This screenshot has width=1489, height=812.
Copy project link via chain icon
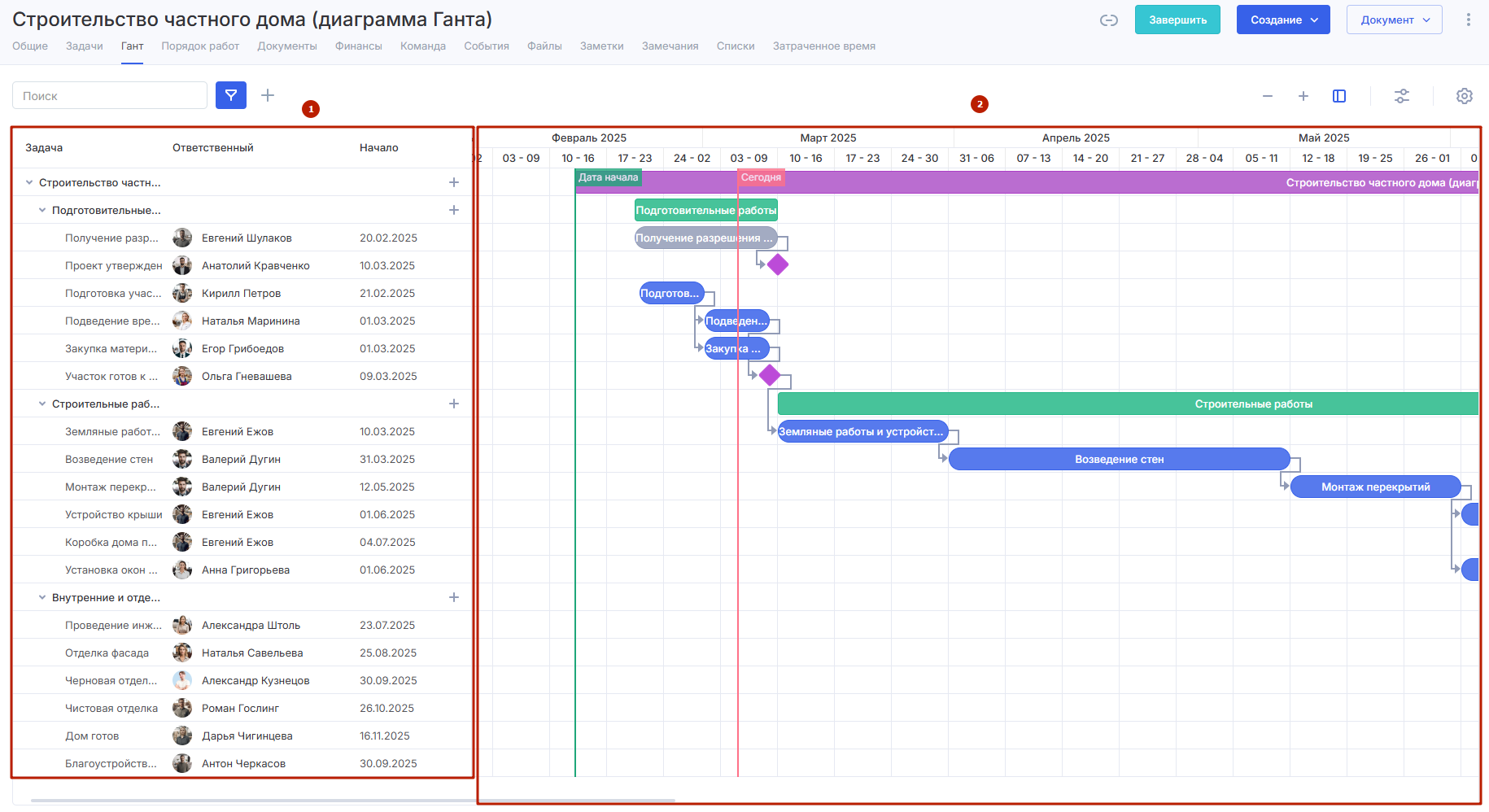pyautogui.click(x=1109, y=20)
